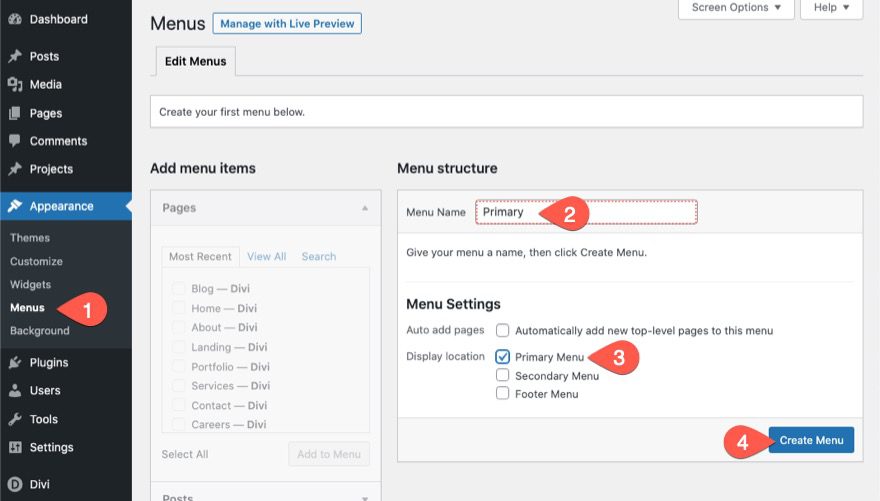Collapse the Pages accordion section
This screenshot has width=880, height=501.
click(364, 208)
